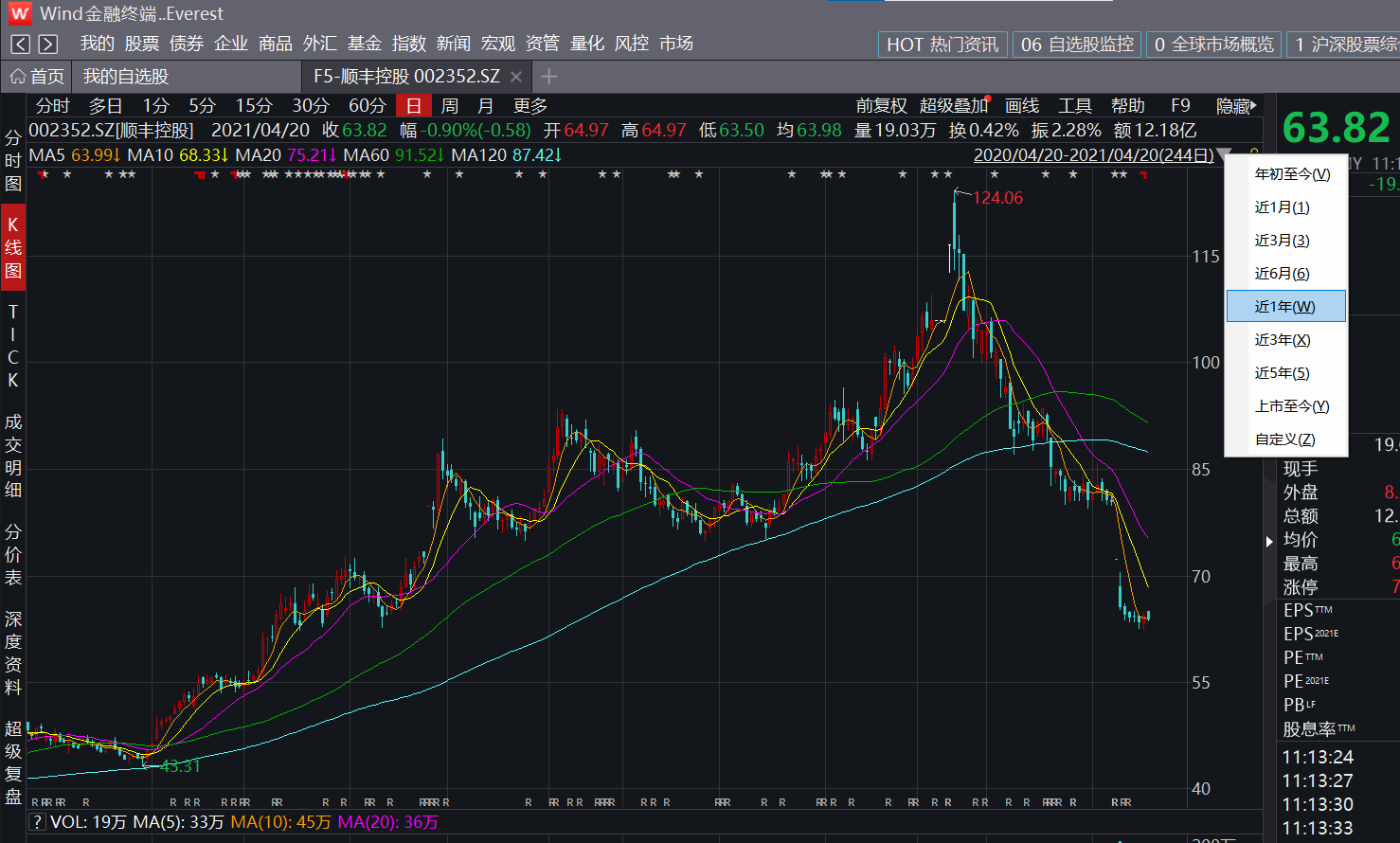
Task: Open the 我的 menu
Action: pyautogui.click(x=97, y=44)
